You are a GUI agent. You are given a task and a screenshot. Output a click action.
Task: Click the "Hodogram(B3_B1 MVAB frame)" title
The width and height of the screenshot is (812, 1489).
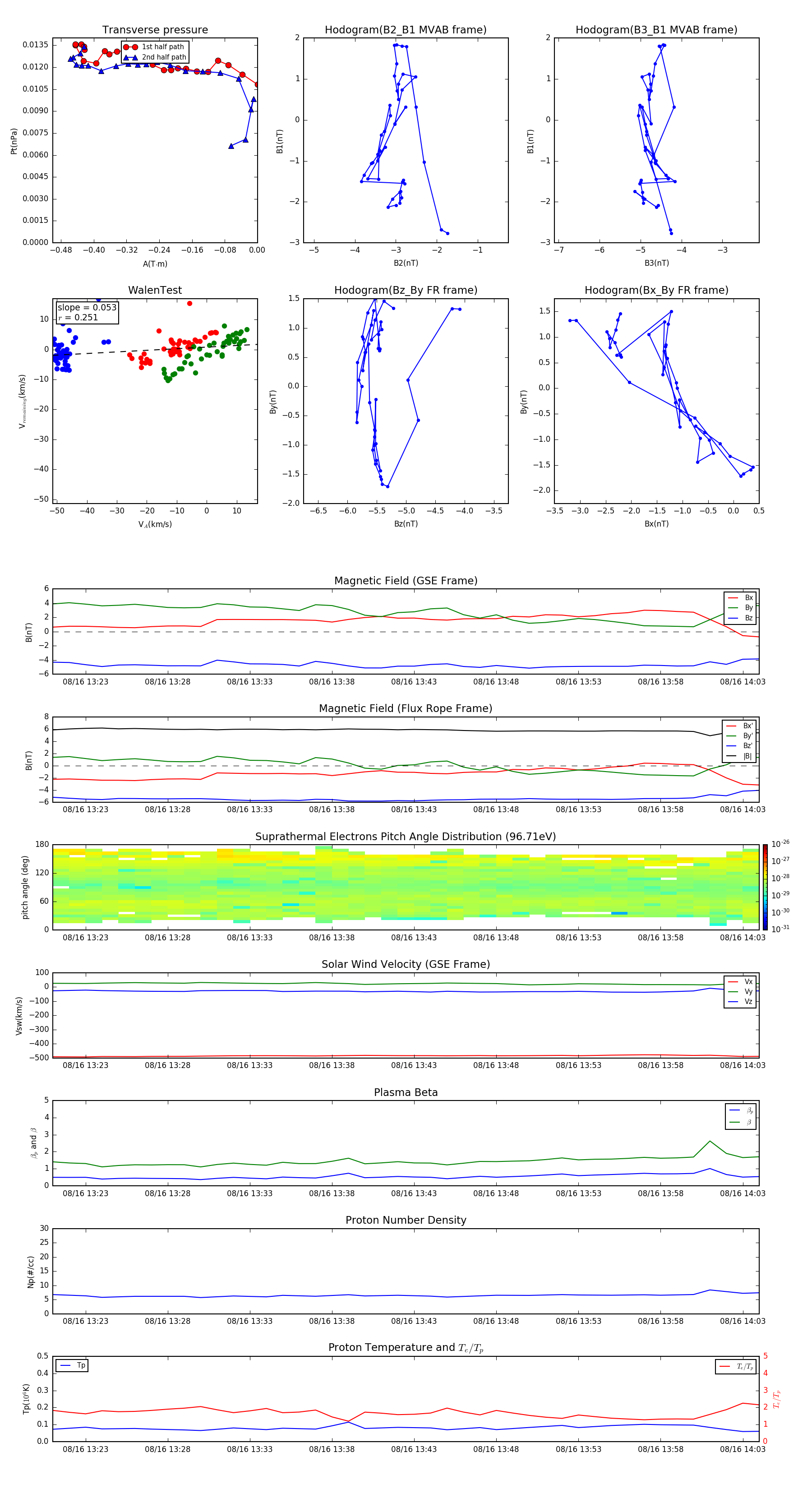click(656, 30)
